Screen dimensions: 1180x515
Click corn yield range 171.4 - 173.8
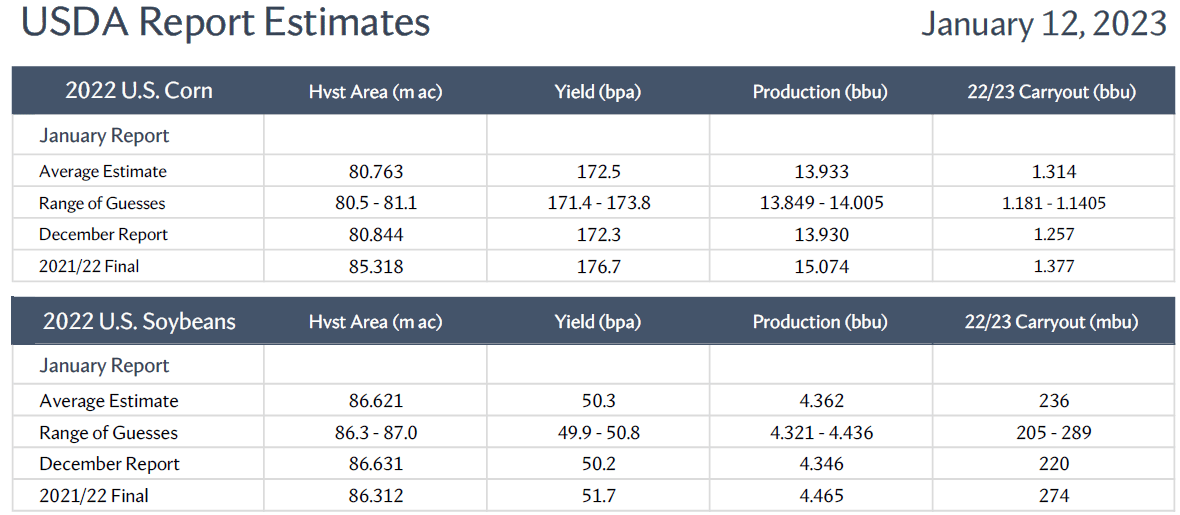598,203
